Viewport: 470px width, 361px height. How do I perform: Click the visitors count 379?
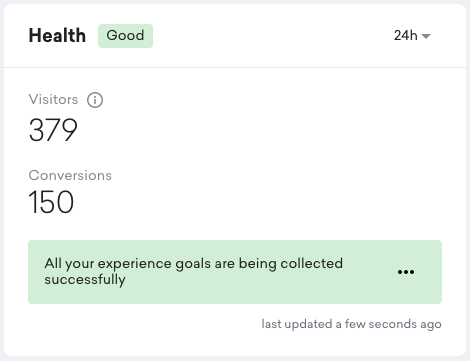pyautogui.click(x=53, y=130)
